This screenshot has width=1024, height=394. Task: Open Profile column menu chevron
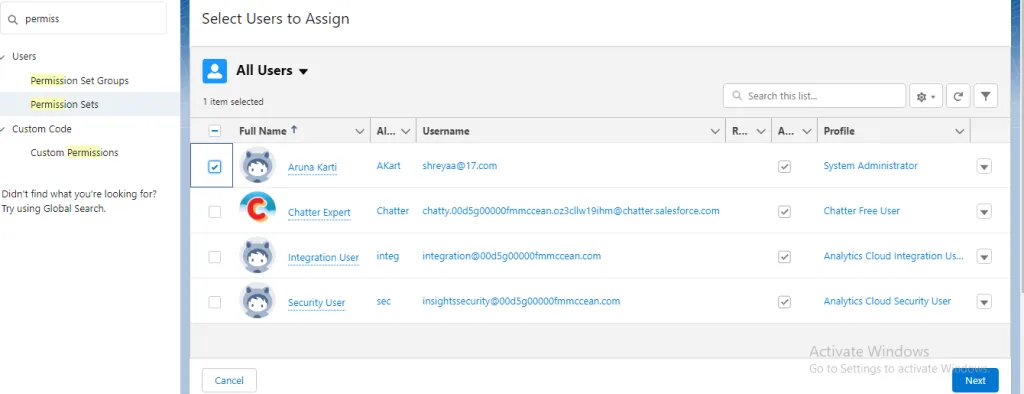pyautogui.click(x=959, y=131)
